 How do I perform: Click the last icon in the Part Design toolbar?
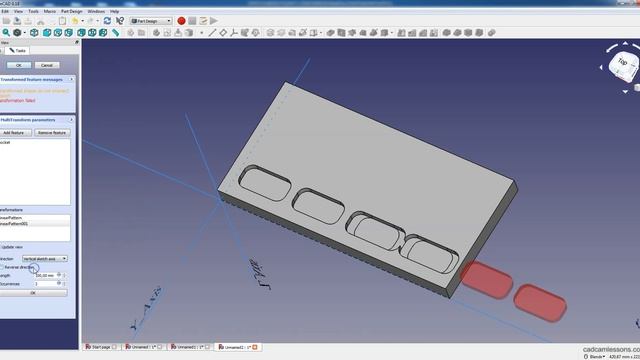[491, 33]
